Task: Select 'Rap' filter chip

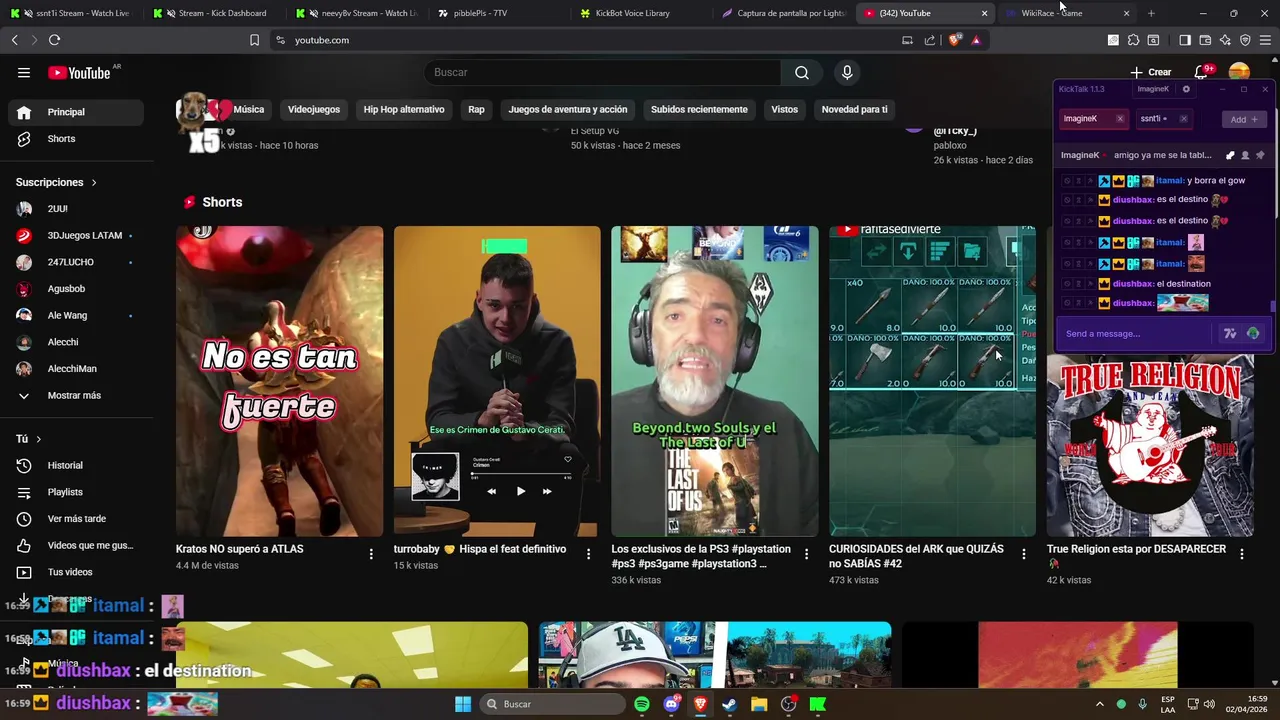Action: pyautogui.click(x=476, y=109)
